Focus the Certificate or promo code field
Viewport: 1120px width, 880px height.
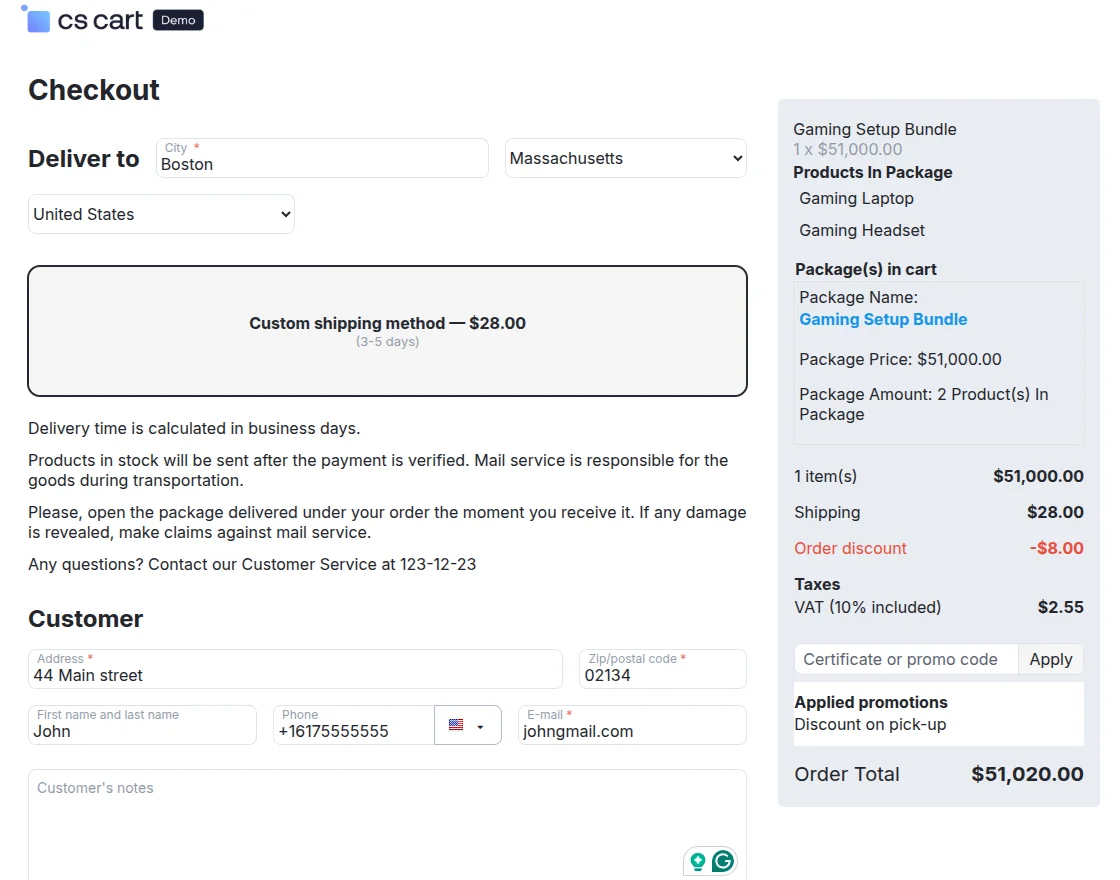pyautogui.click(x=906, y=659)
